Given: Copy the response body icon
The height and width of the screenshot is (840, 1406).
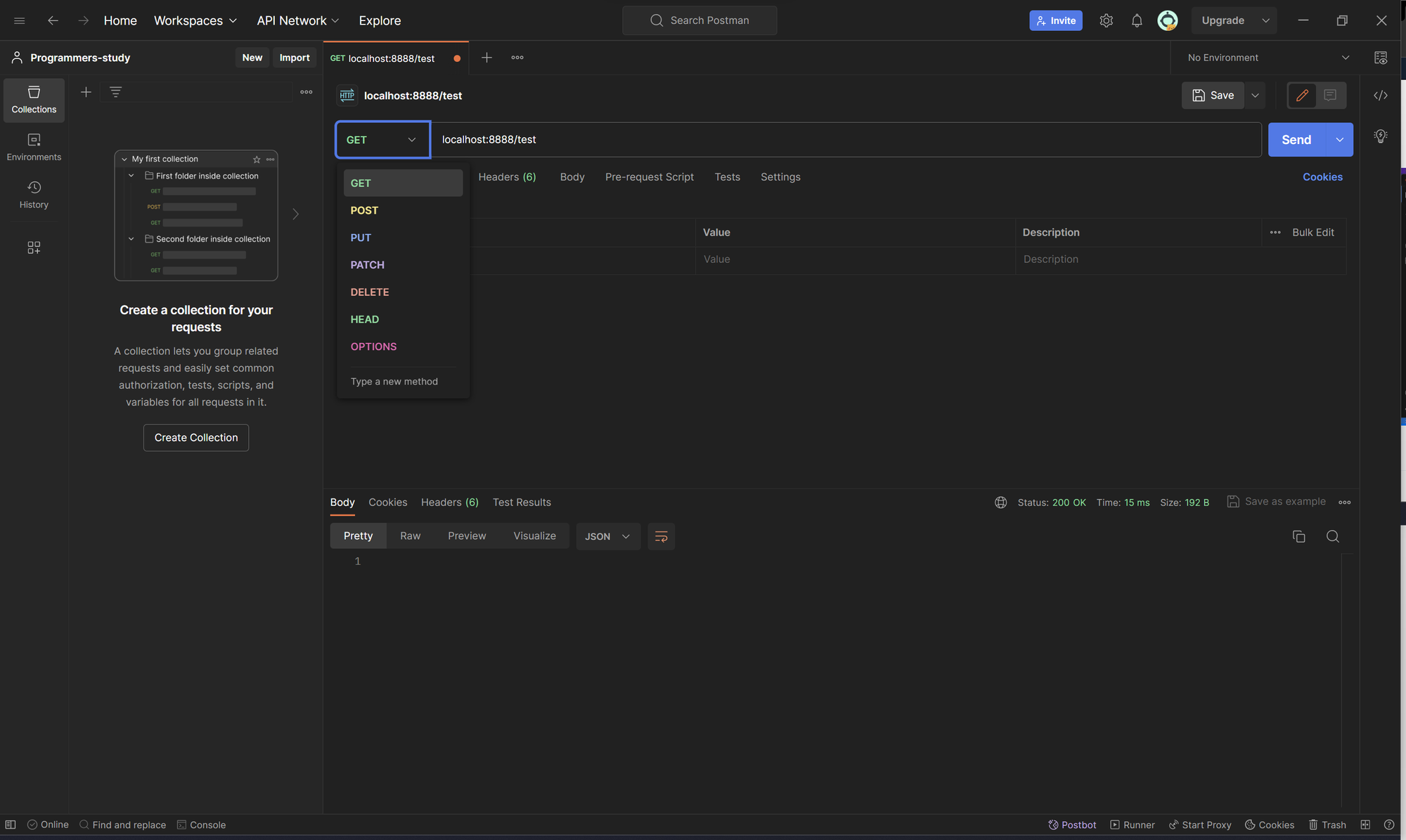Looking at the screenshot, I should coord(1298,536).
